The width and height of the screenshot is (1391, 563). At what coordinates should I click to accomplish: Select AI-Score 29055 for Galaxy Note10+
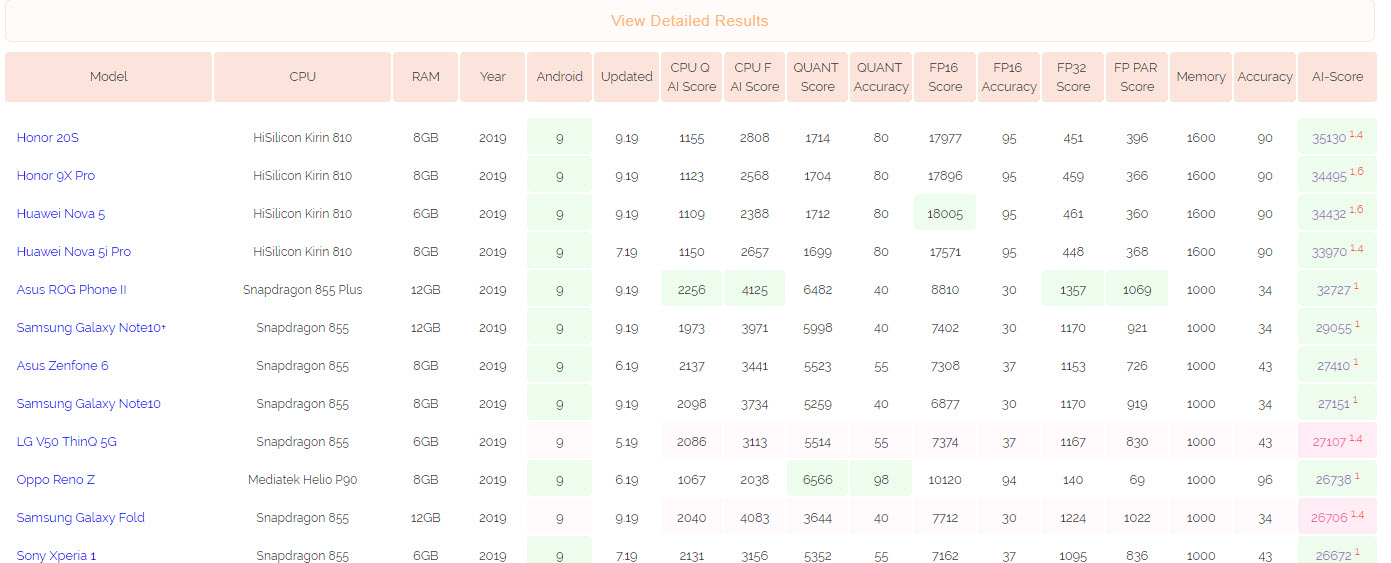pos(1337,327)
